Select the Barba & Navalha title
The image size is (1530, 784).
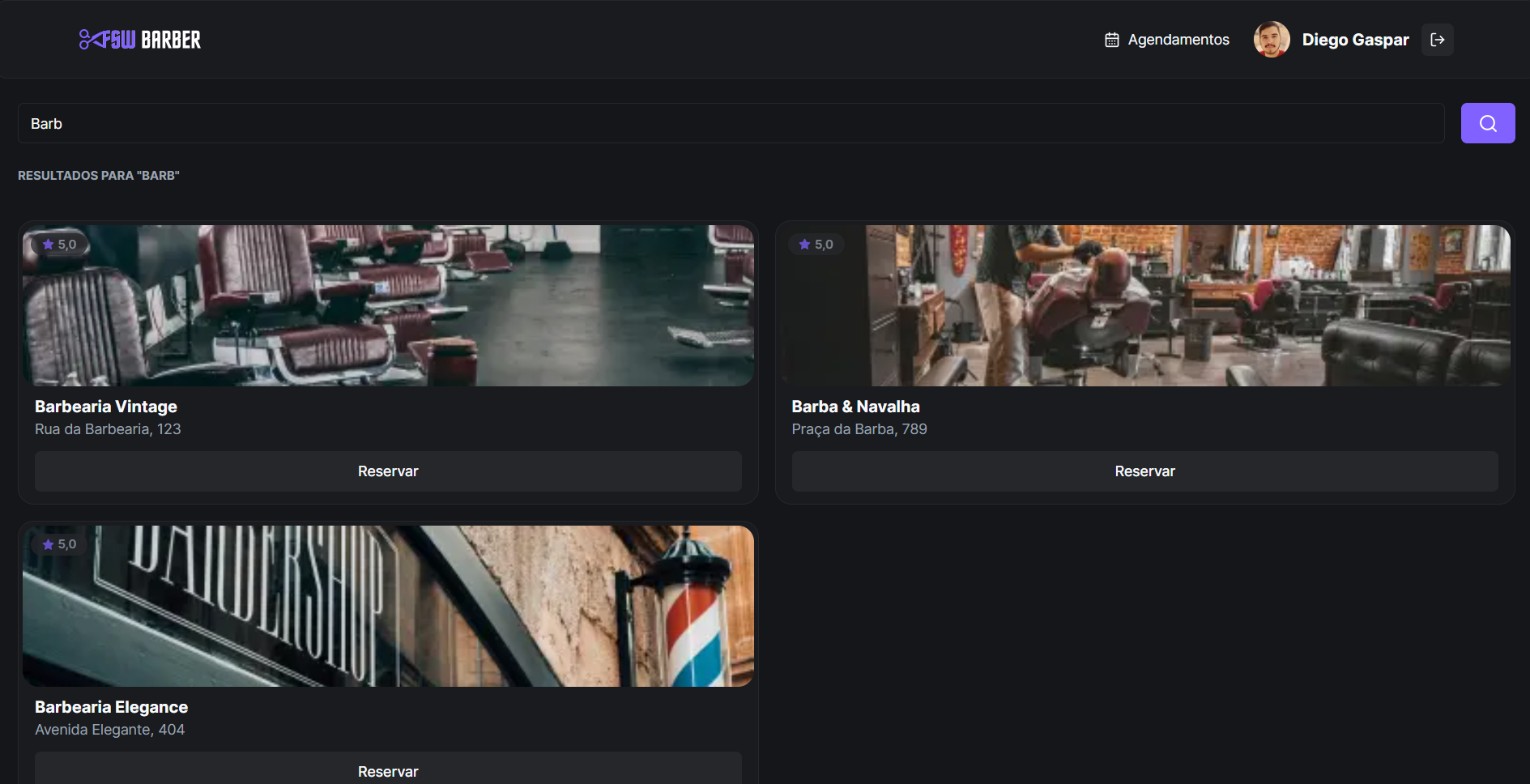click(x=855, y=407)
